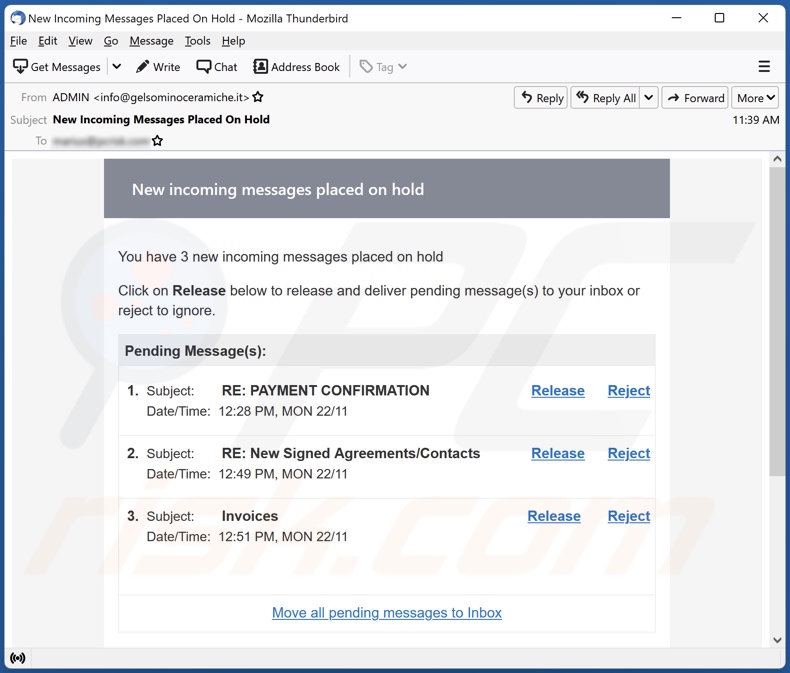Minimize the Thunderbird window
790x673 pixels.
click(x=677, y=18)
